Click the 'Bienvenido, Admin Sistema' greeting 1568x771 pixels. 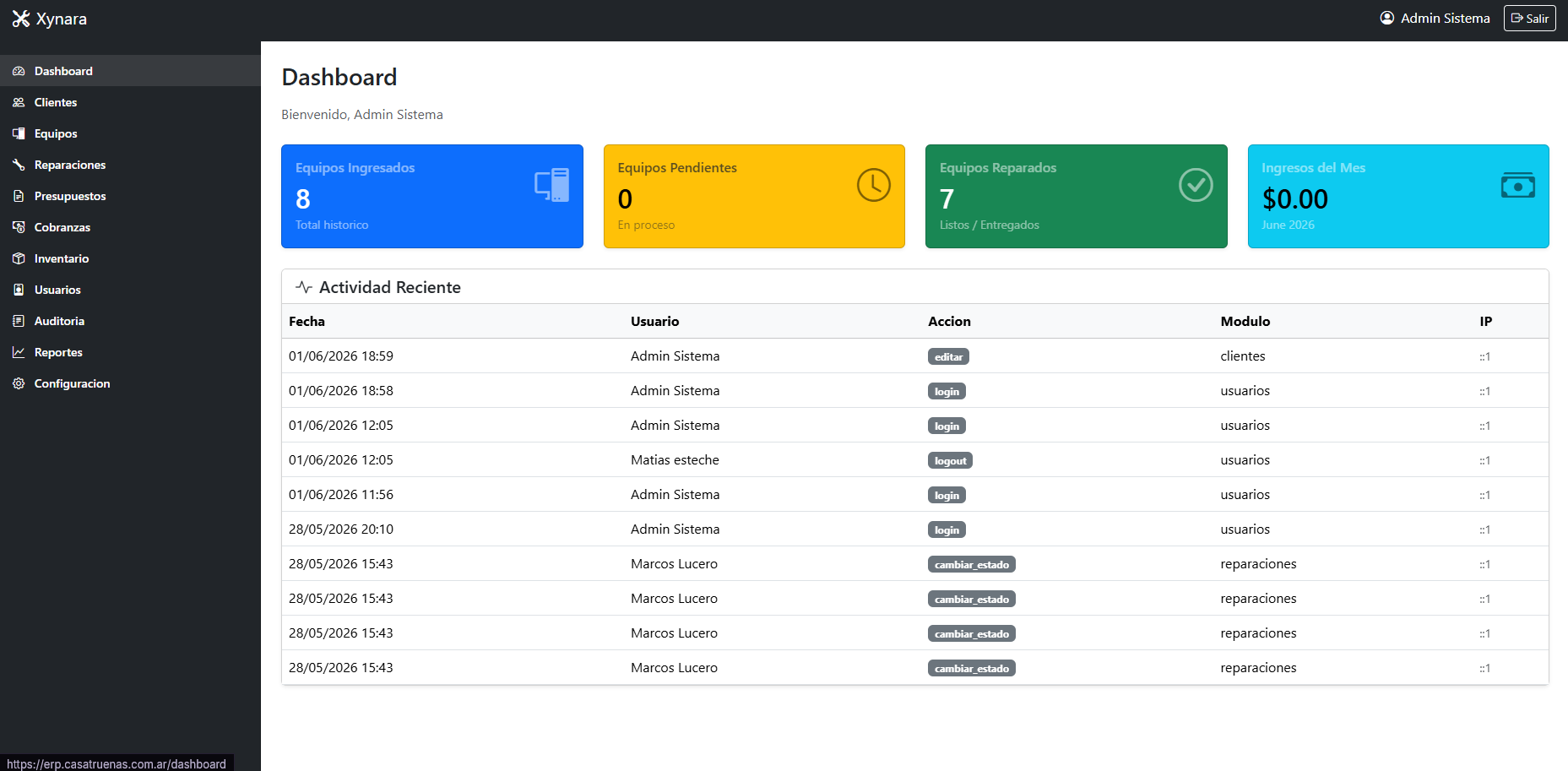pos(362,114)
